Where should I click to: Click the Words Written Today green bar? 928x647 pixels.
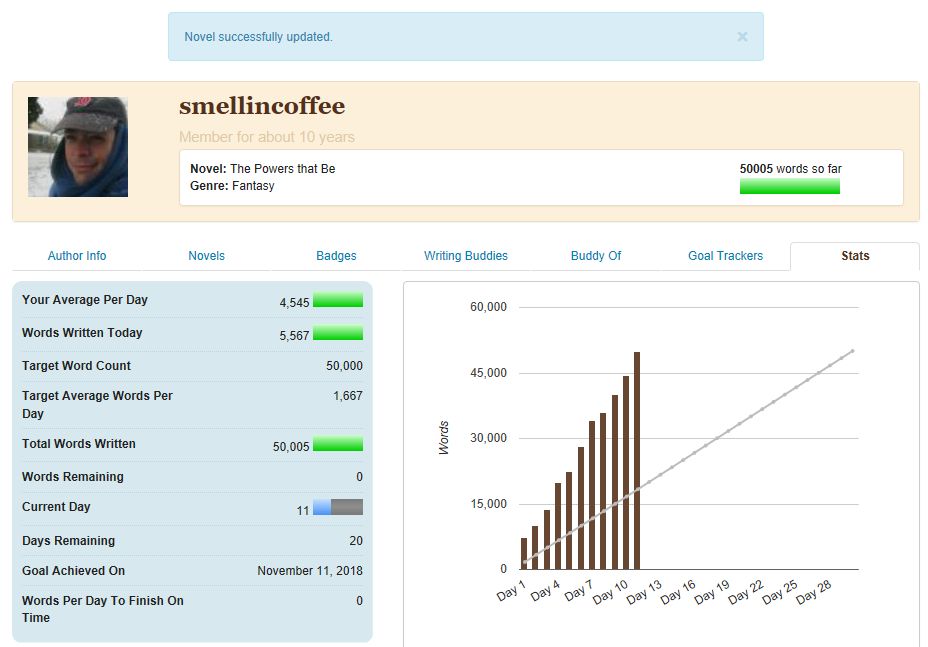tap(337, 333)
